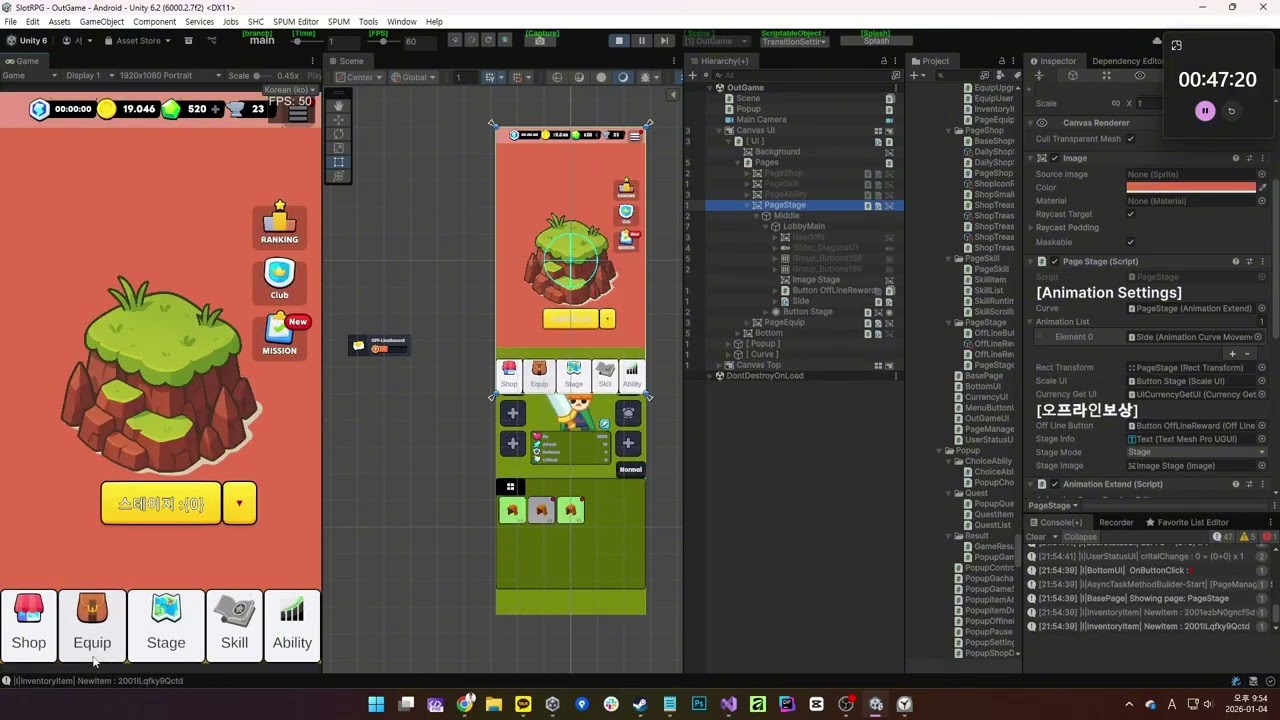
Task: Click the Shop button in Game view
Action: (x=29, y=625)
